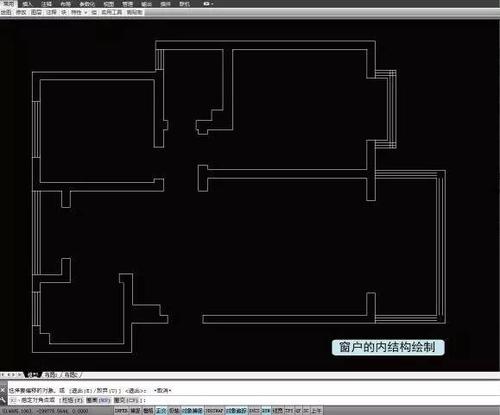Image resolution: width=500 pixels, height=415 pixels.
Task: Expand the 块 (Block) panel title
Action: click(64, 12)
